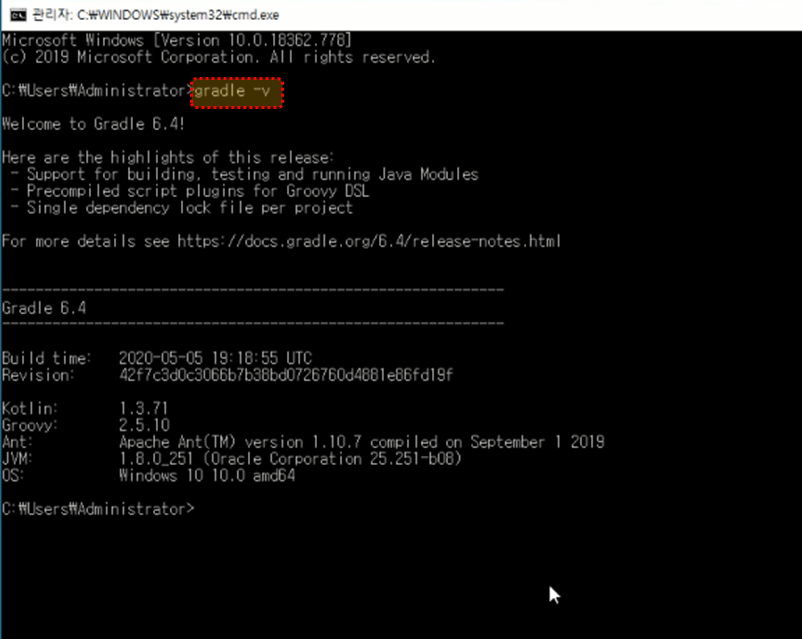Click the Groovy version '2.5.10'
Screen dimensions: 802x639
[x=144, y=425]
